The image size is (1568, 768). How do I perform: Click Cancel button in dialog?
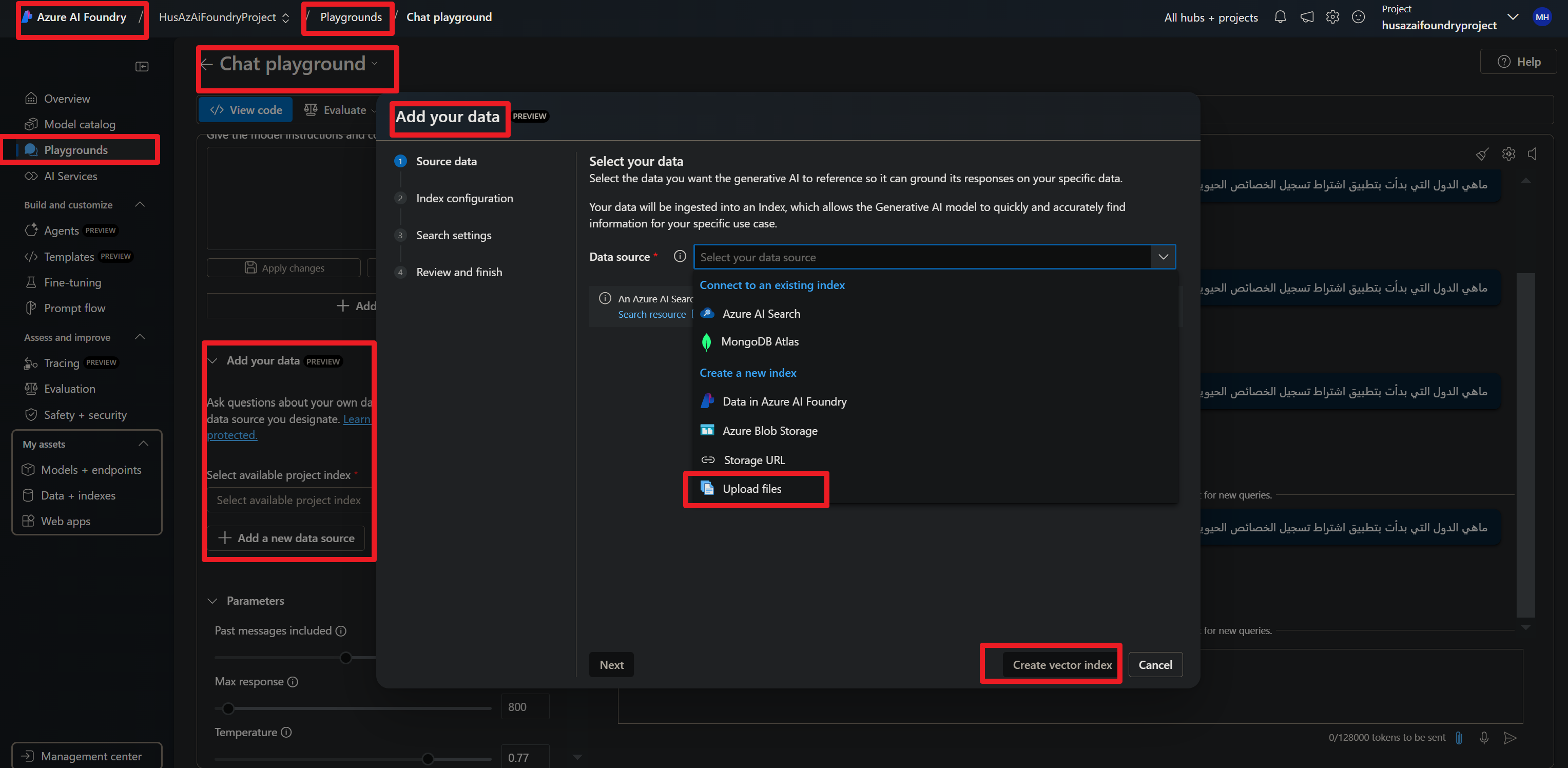click(1155, 664)
